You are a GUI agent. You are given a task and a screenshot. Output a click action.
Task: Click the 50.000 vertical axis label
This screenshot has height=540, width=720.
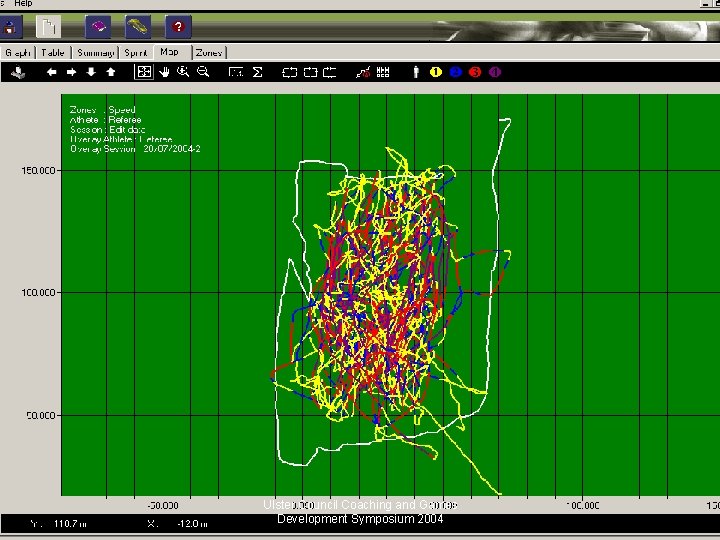40,415
